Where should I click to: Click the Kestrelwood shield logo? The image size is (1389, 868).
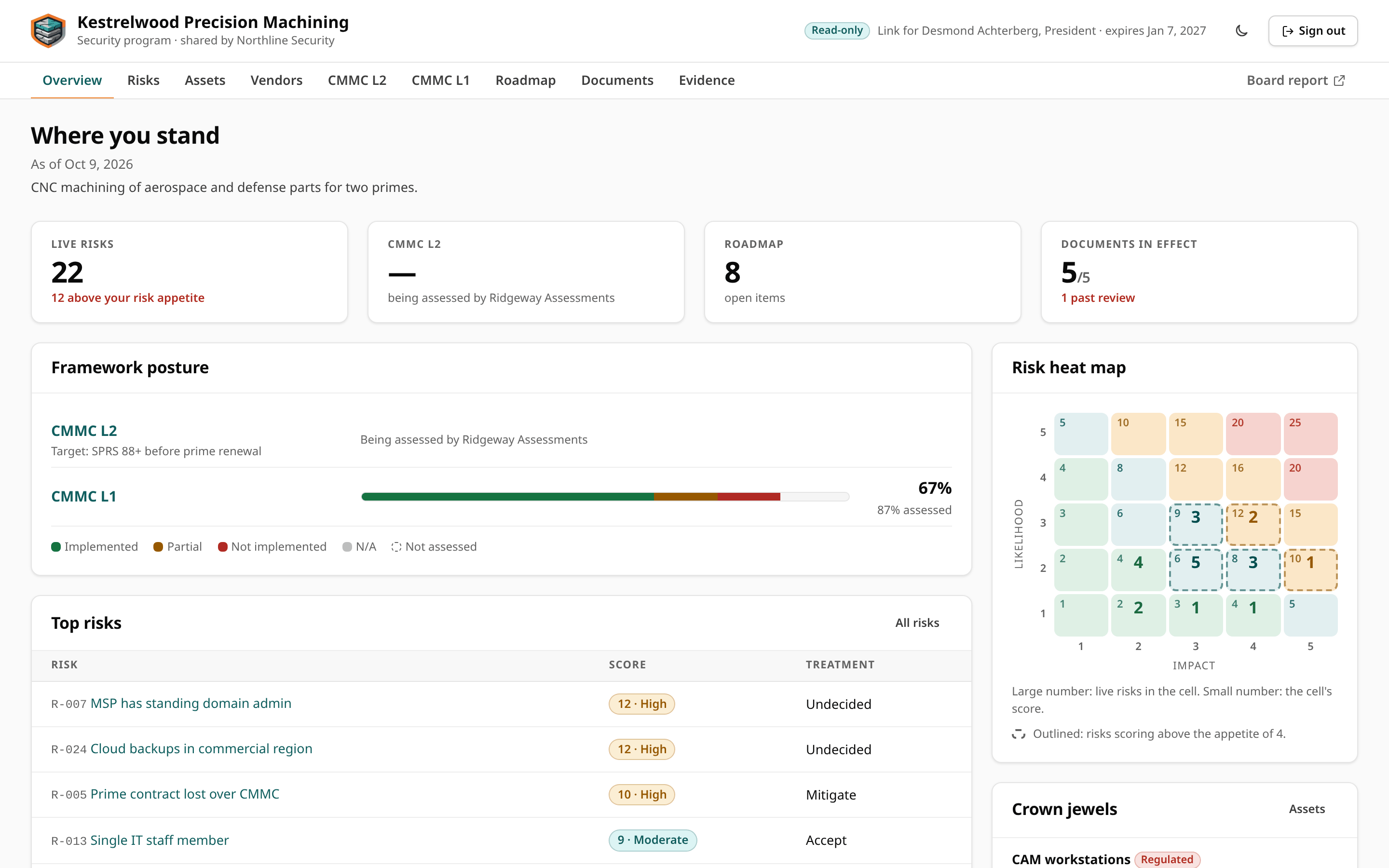click(48, 30)
